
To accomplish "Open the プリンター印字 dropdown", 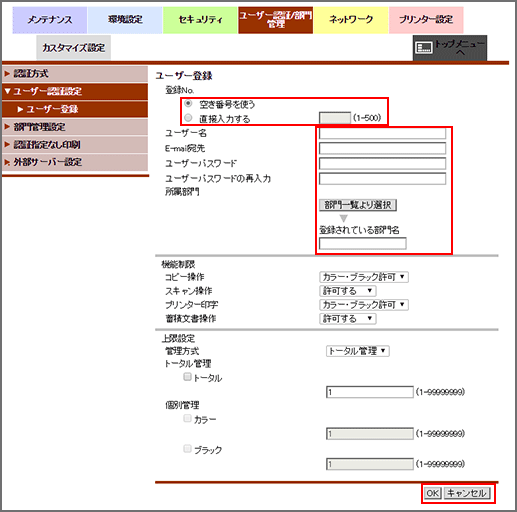I will 364,305.
